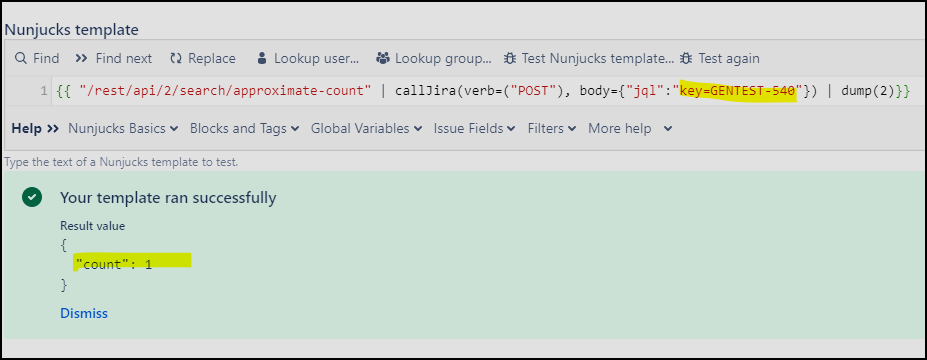Expand the Filters dropdown
The height and width of the screenshot is (360, 927).
552,128
